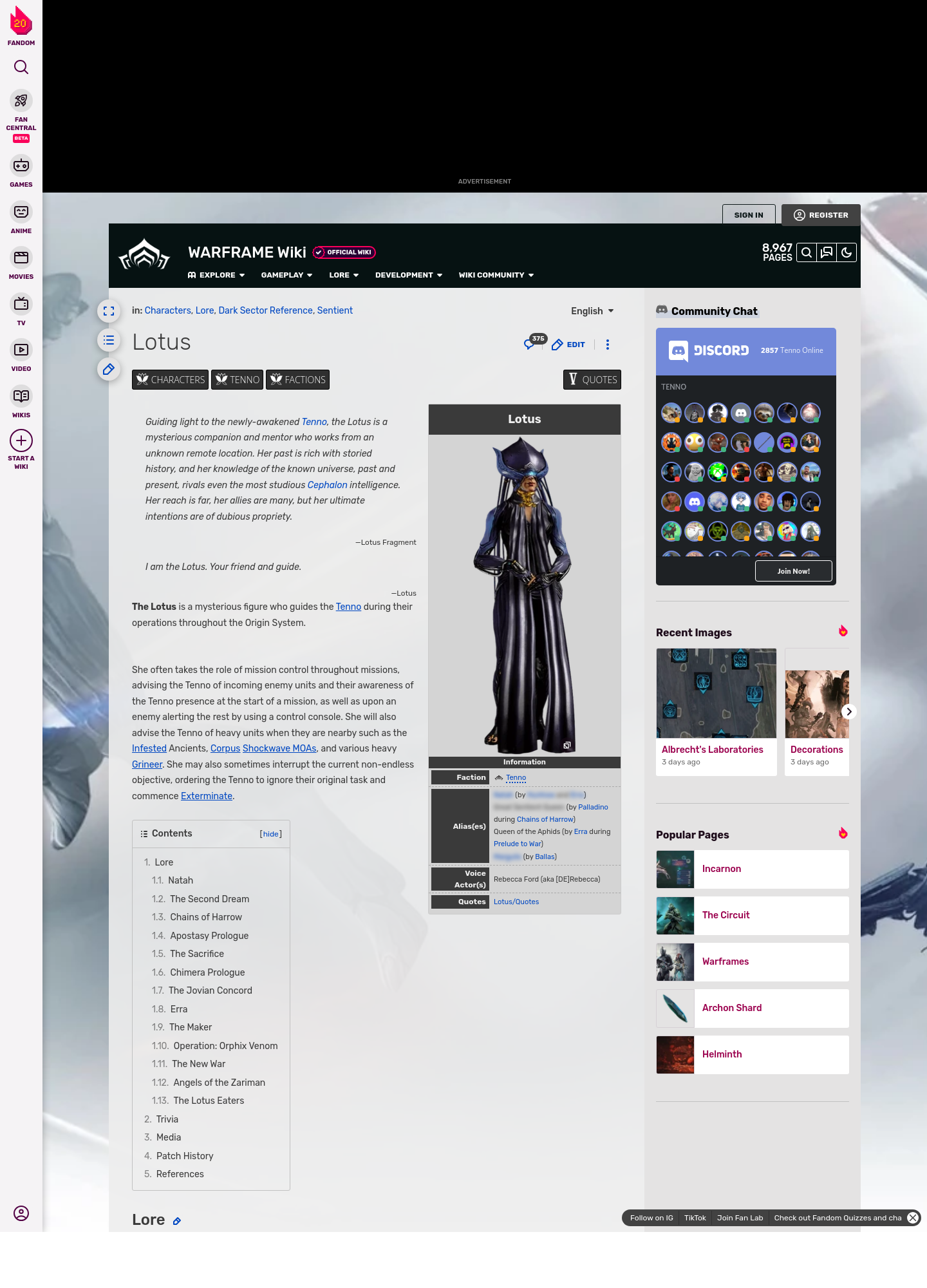Expand the Lore dropdown menu

344,275
